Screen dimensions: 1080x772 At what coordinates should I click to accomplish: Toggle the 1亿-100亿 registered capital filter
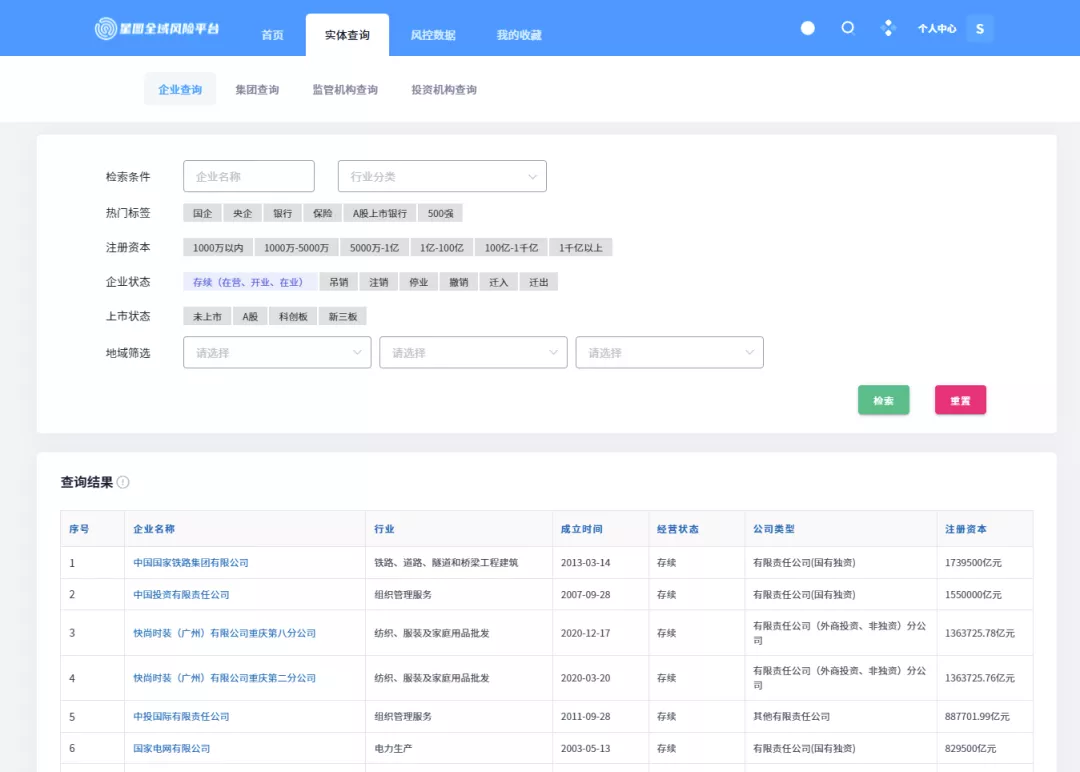(x=441, y=248)
